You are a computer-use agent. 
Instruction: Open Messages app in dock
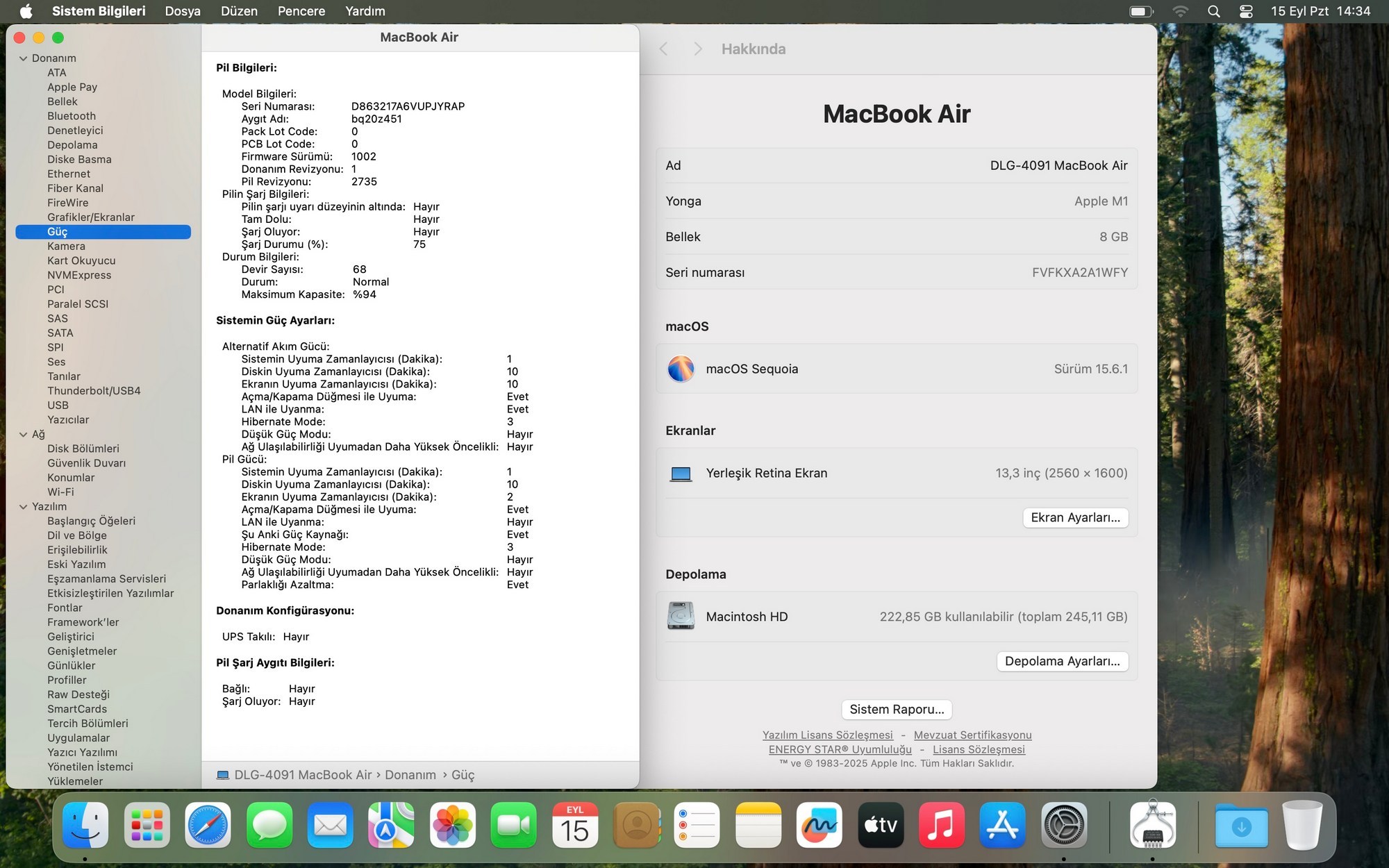269,825
